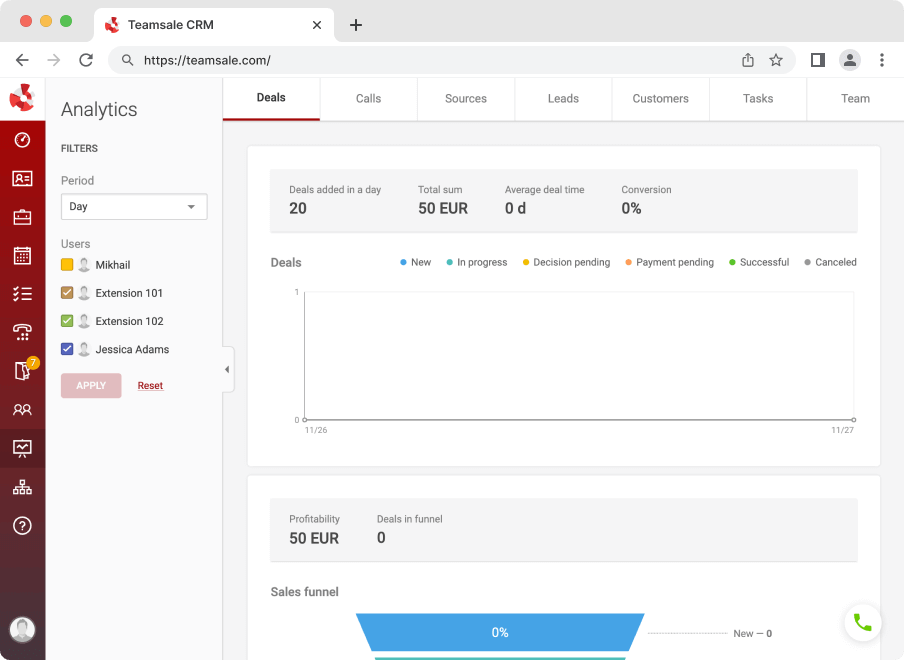This screenshot has height=660, width=904.
Task: Open the tasks checklist icon in sidebar
Action: click(x=22, y=294)
